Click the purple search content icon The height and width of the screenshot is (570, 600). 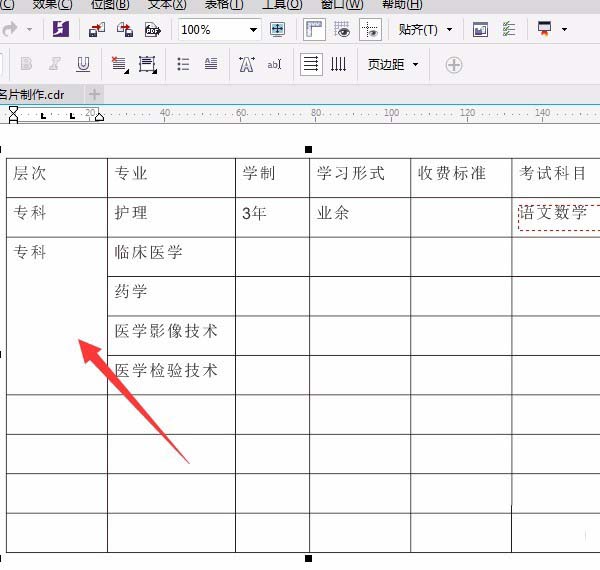[x=61, y=29]
